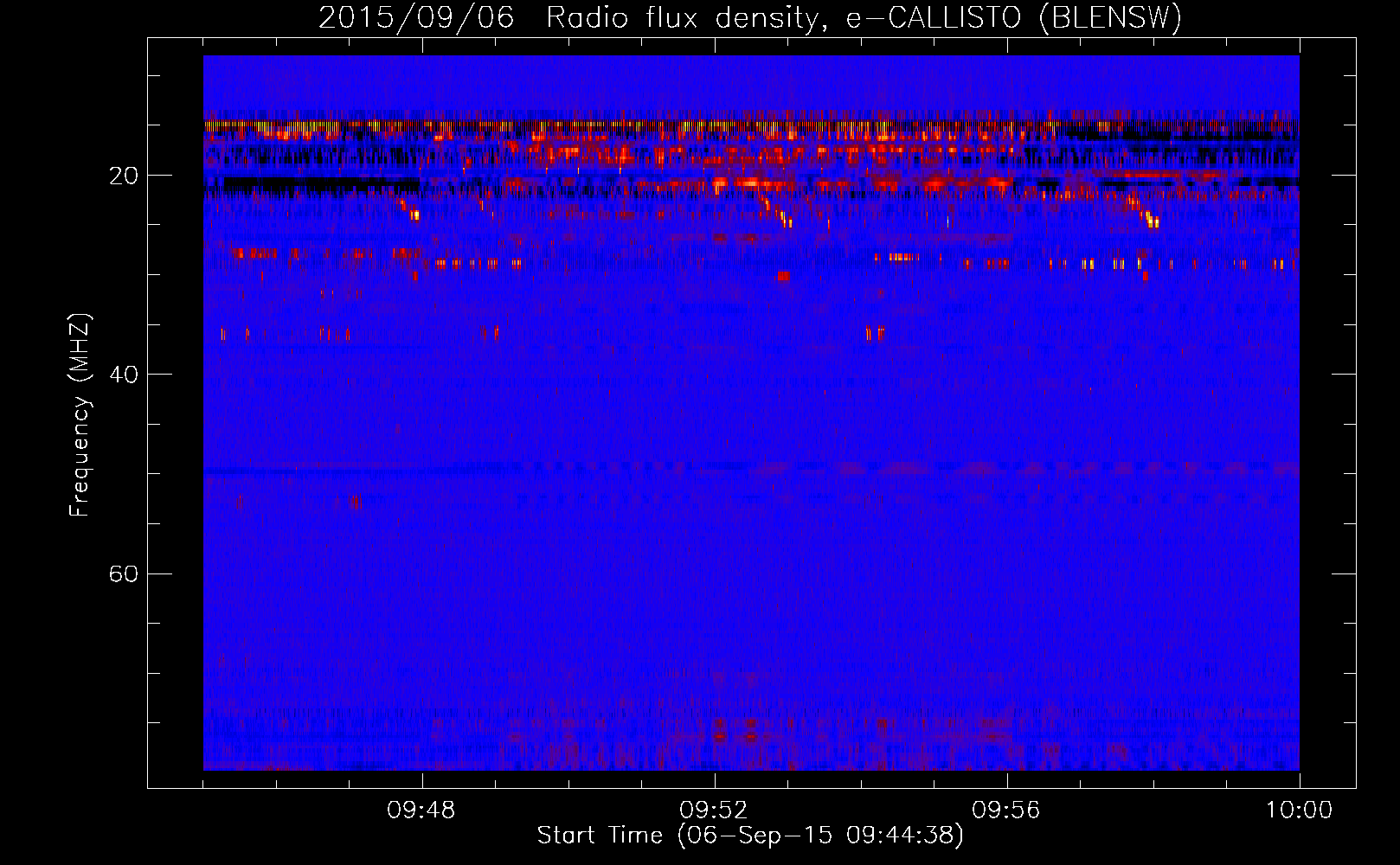Select the "Frequency (MHZ)" y-axis label
This screenshot has height=865, width=1400.
(x=80, y=415)
